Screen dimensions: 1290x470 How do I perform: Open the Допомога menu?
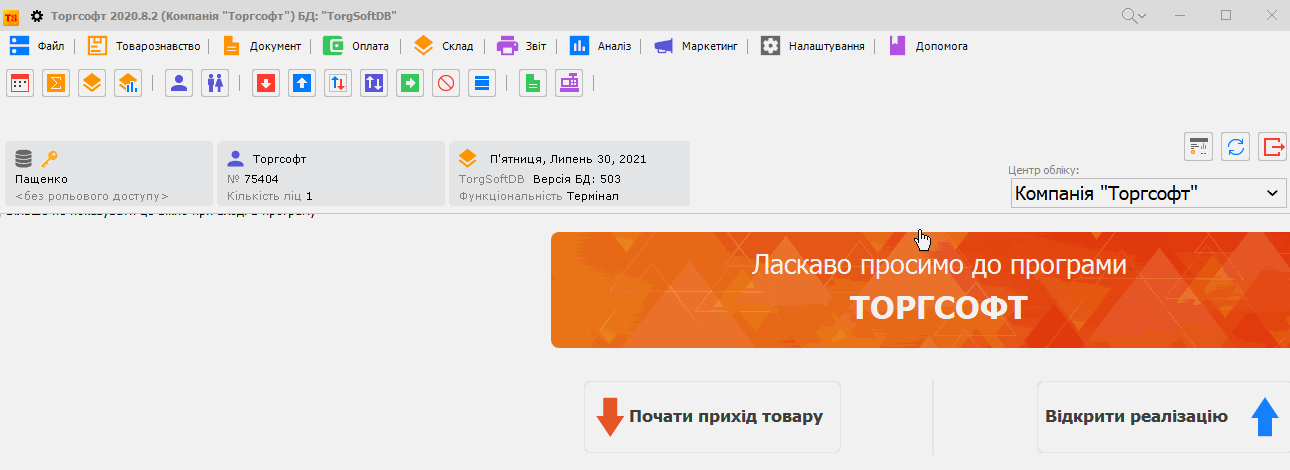coord(927,46)
